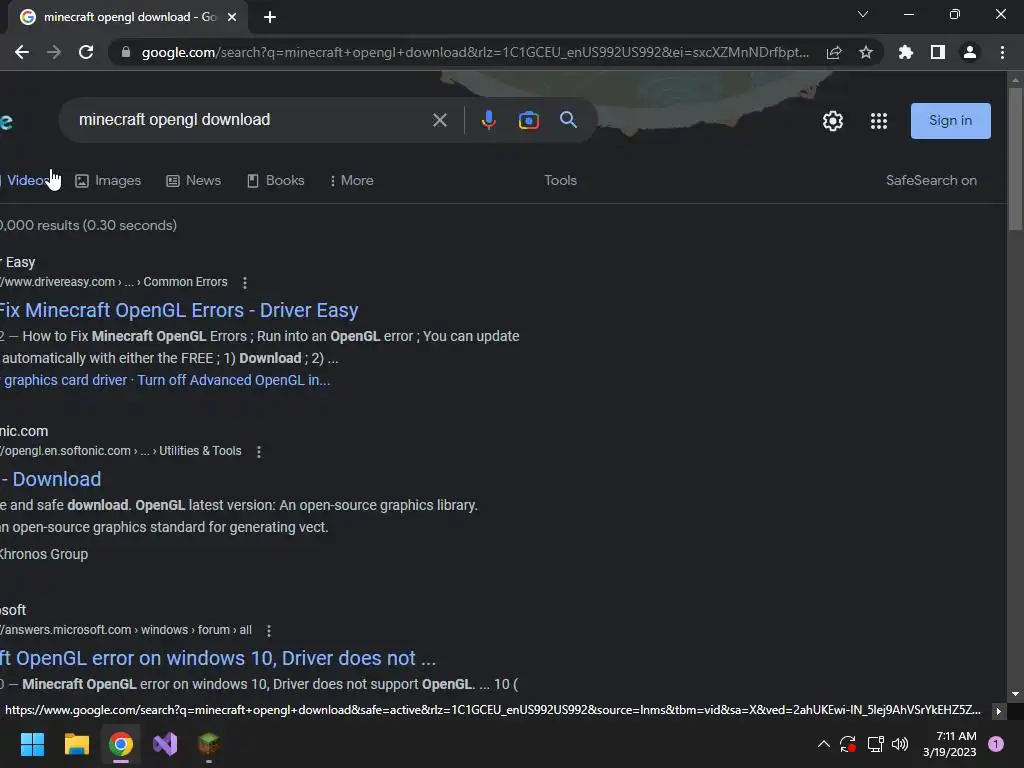The width and height of the screenshot is (1024, 768).
Task: Reload the current page
Action: pyautogui.click(x=86, y=52)
